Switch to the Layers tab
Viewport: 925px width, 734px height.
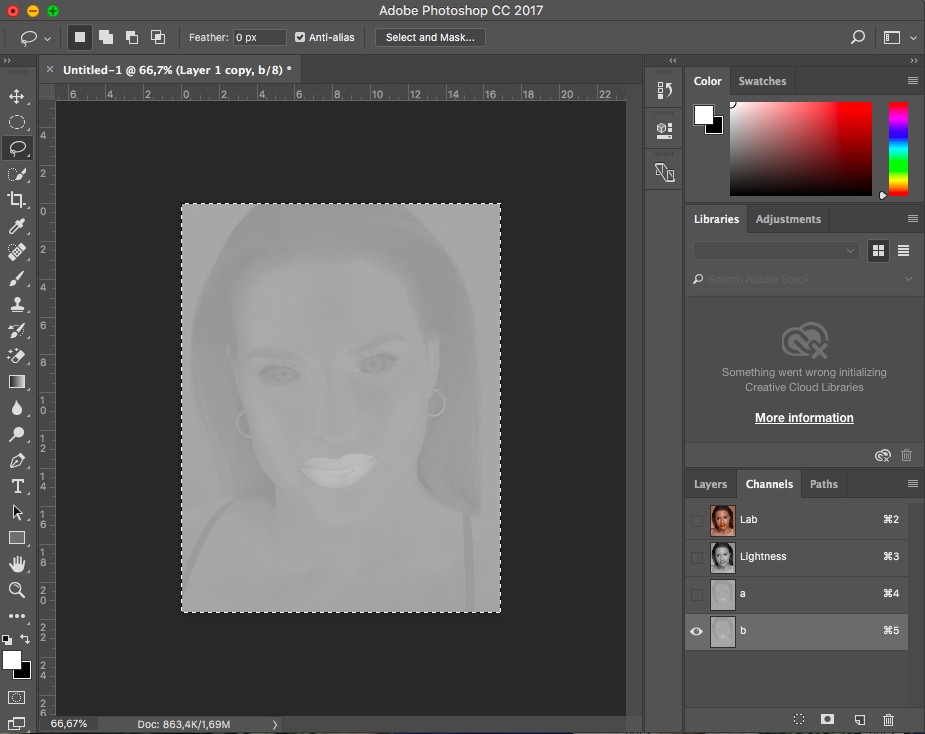tap(710, 484)
